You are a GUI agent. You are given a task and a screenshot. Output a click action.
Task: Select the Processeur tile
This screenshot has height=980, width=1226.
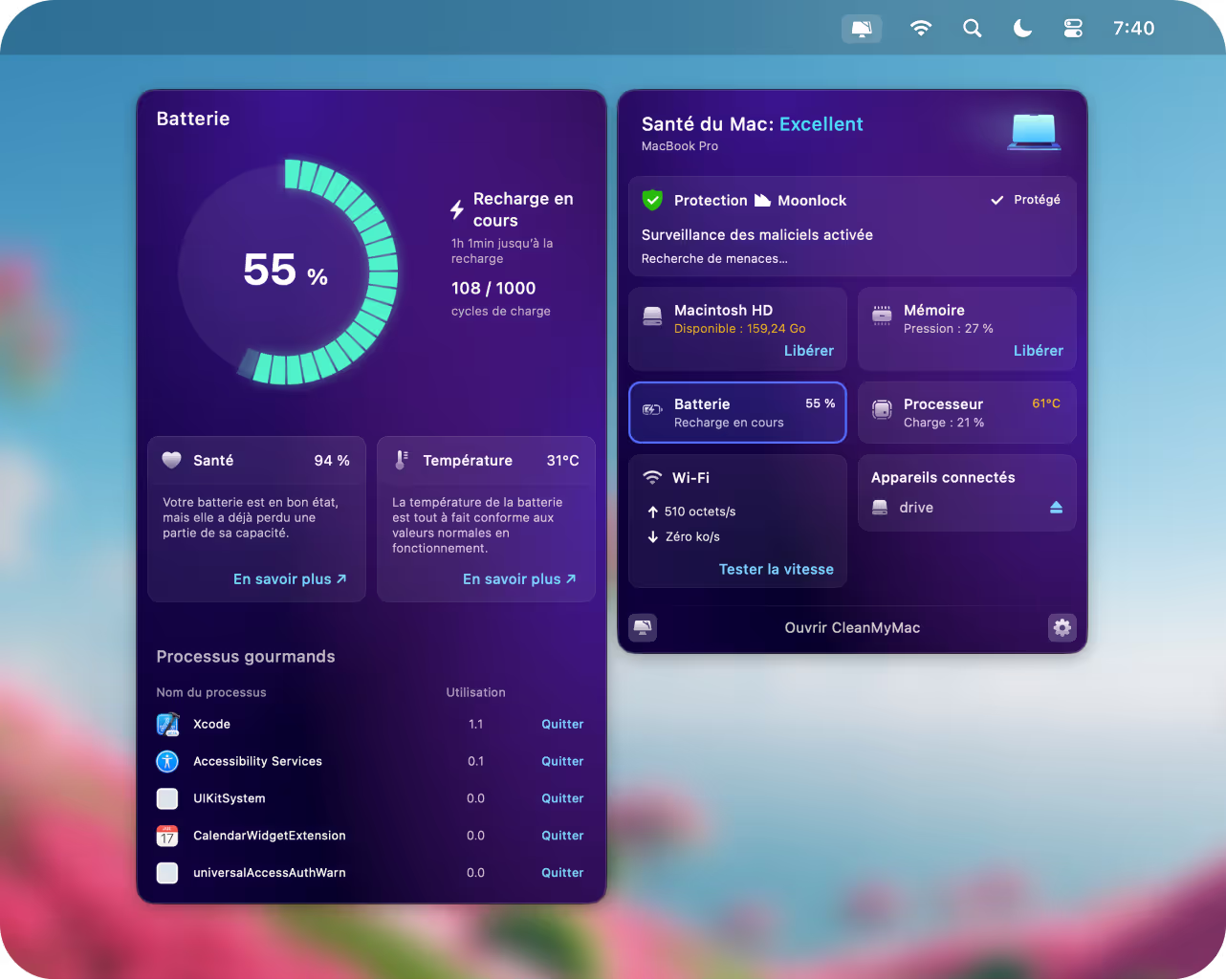pyautogui.click(x=967, y=413)
